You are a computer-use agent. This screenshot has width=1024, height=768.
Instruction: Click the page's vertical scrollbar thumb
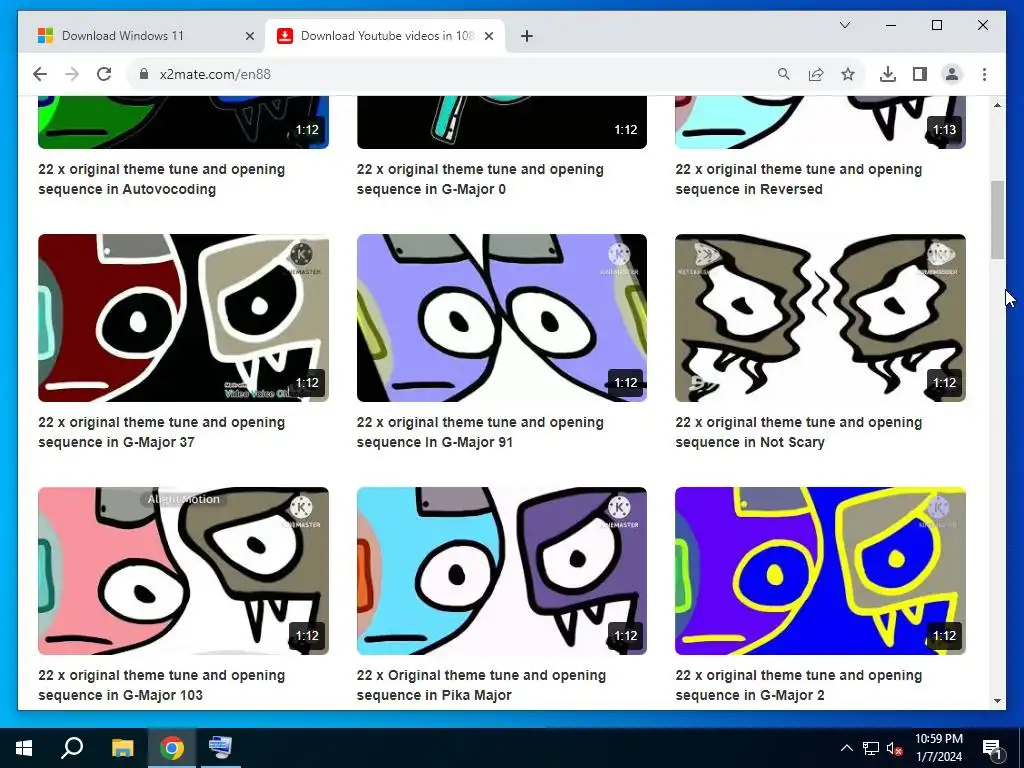(997, 220)
